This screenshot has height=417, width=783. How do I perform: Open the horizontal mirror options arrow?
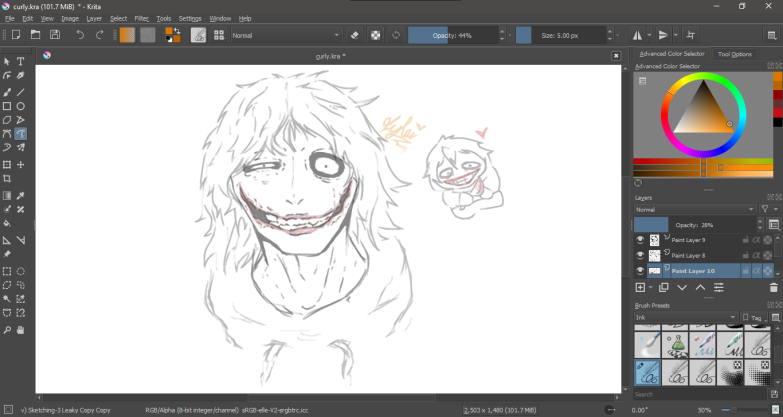[649, 35]
